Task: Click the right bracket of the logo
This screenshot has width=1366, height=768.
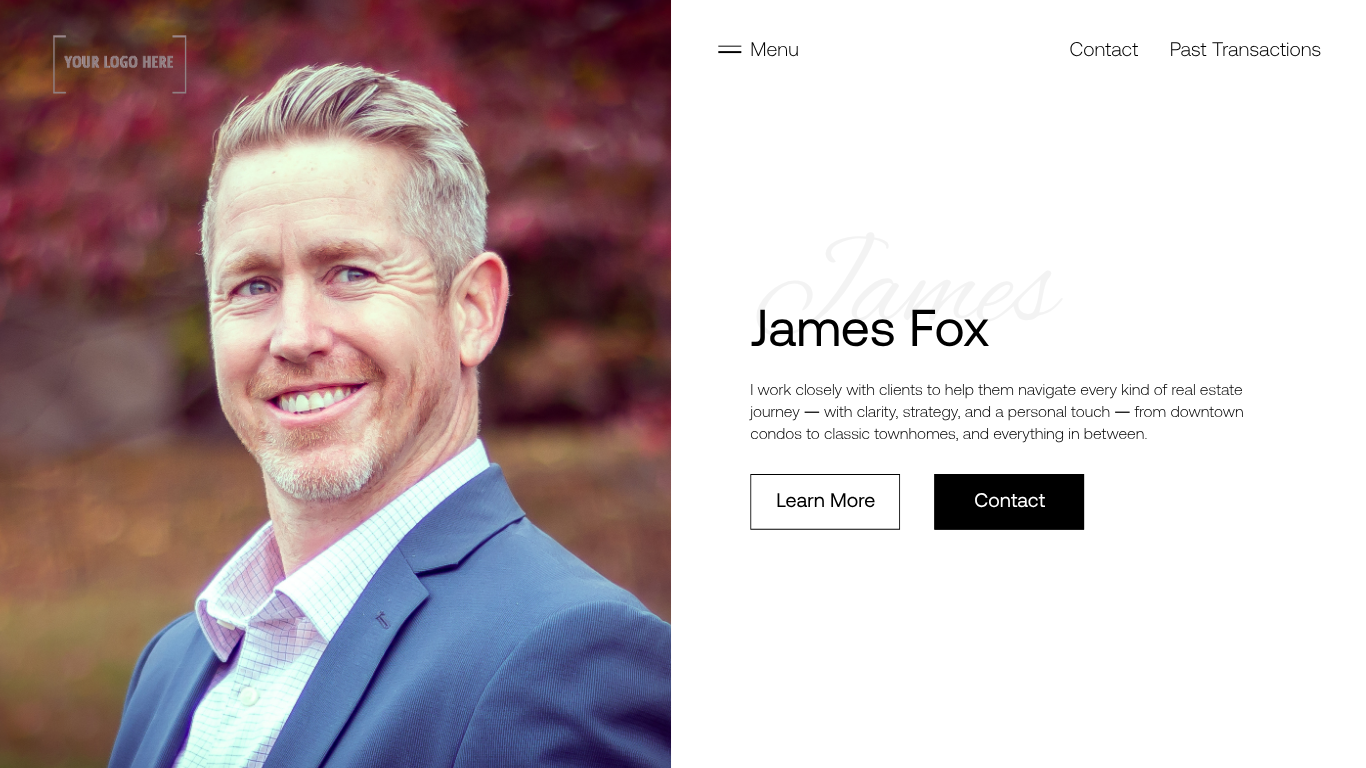Action: [x=180, y=64]
